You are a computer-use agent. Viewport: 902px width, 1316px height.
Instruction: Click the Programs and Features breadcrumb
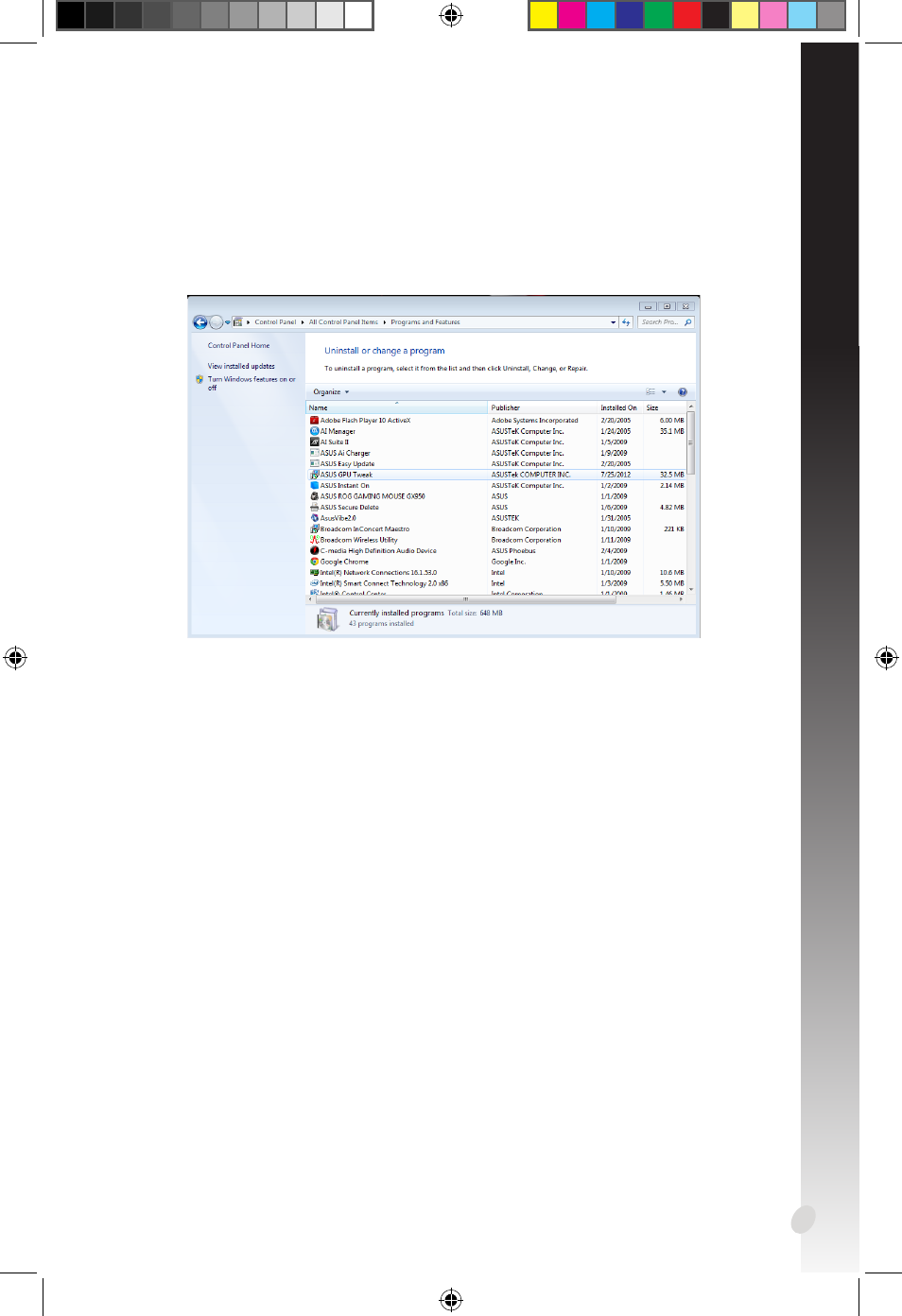tap(425, 322)
